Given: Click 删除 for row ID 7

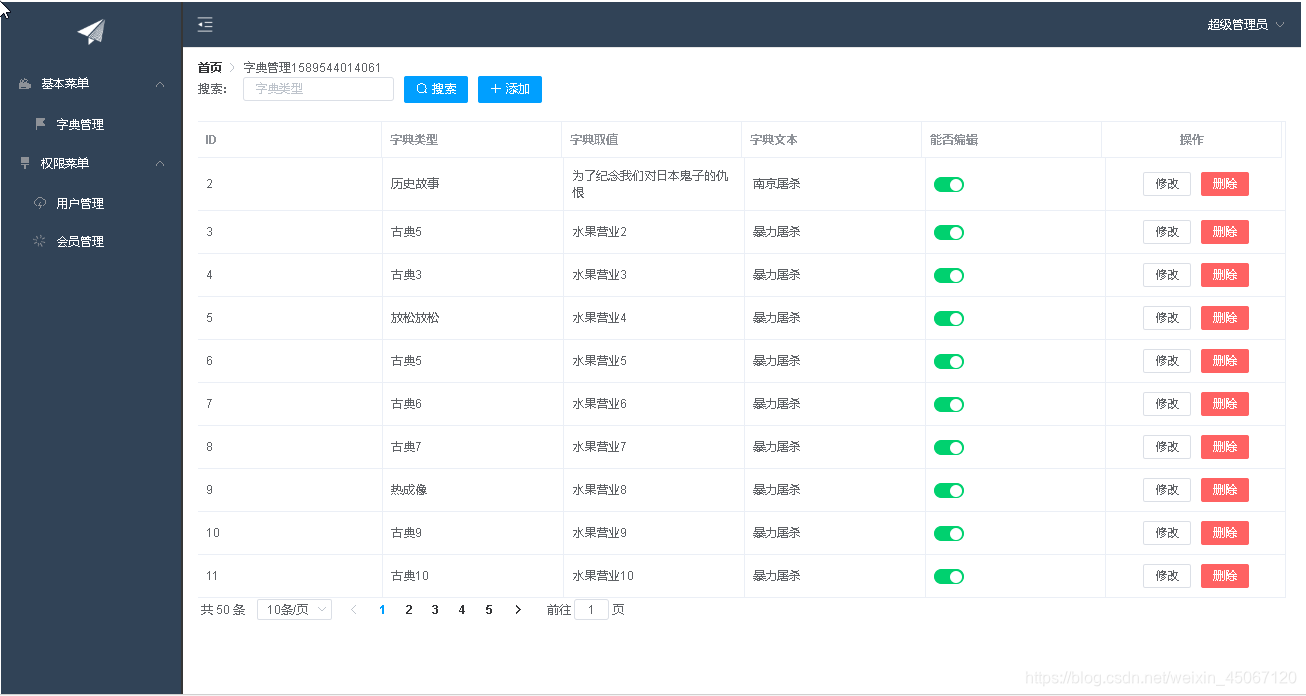Looking at the screenshot, I should (1225, 404).
